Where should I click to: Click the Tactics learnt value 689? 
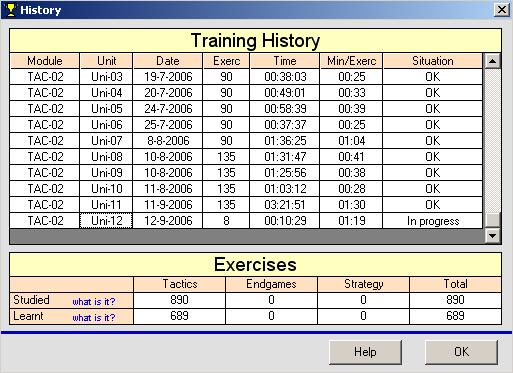179,316
